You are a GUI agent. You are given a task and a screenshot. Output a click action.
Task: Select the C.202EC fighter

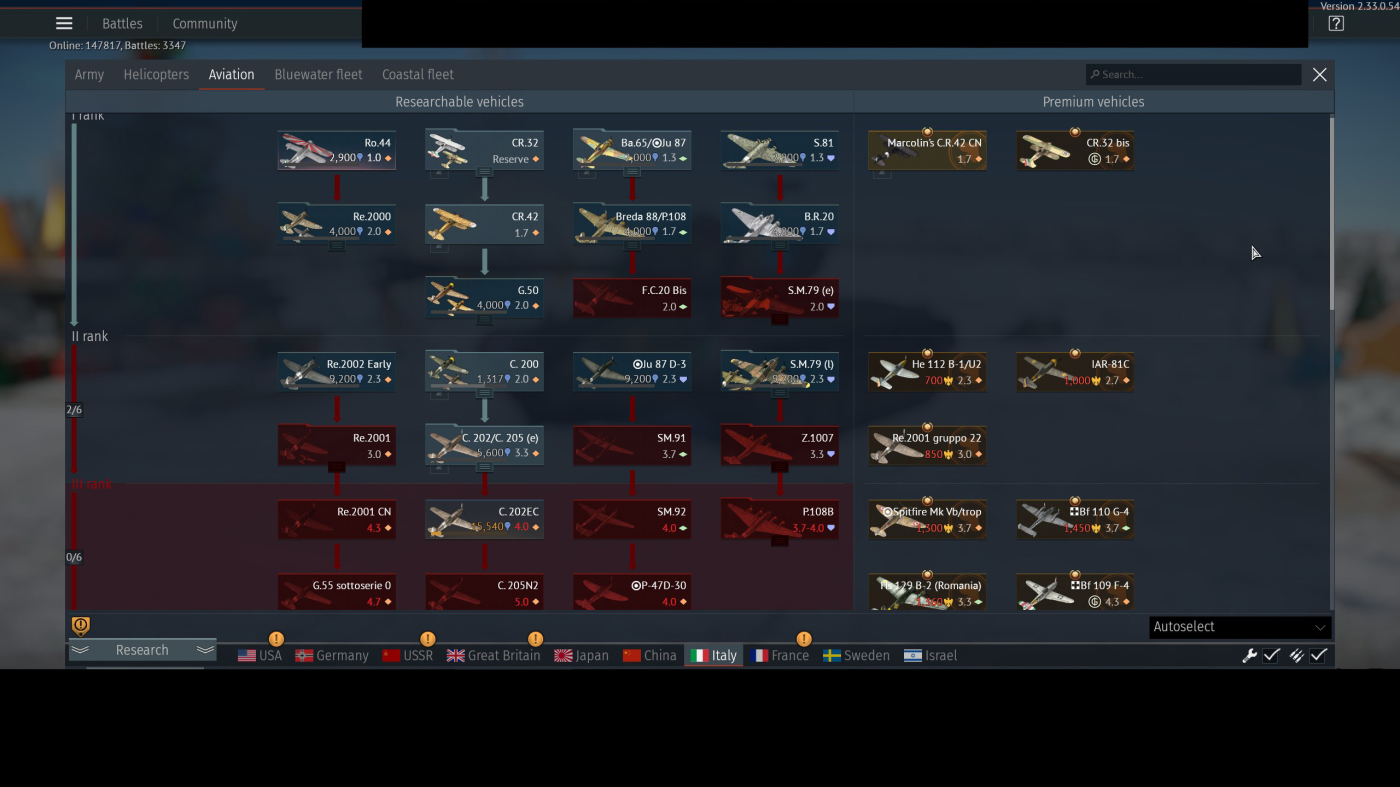click(485, 519)
